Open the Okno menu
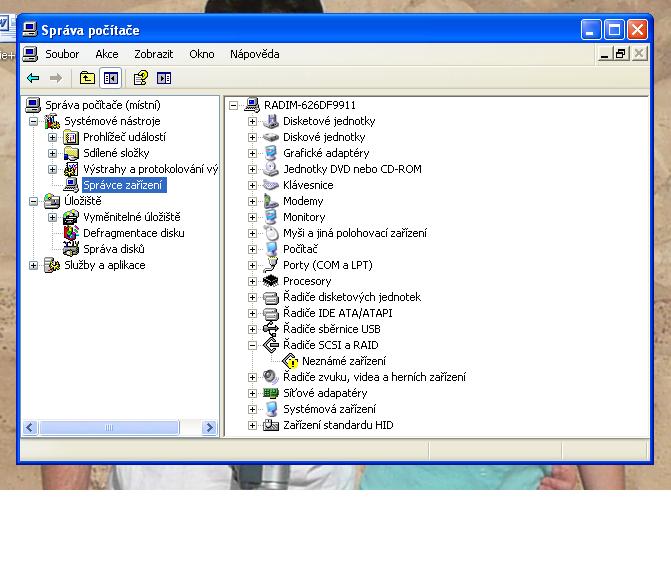Screen dimensions: 671x577 (202, 54)
